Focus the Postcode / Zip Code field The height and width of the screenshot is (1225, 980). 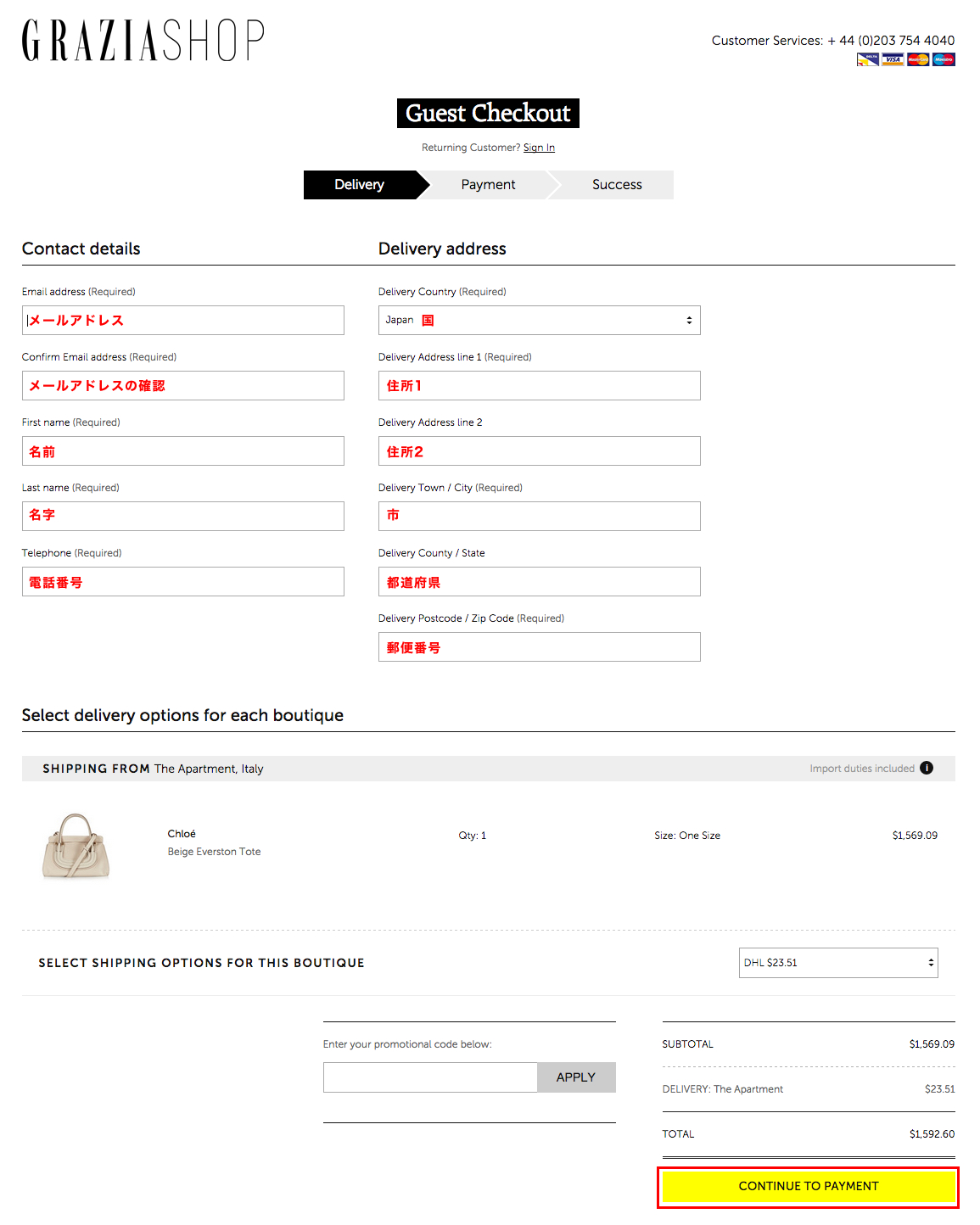pos(540,646)
